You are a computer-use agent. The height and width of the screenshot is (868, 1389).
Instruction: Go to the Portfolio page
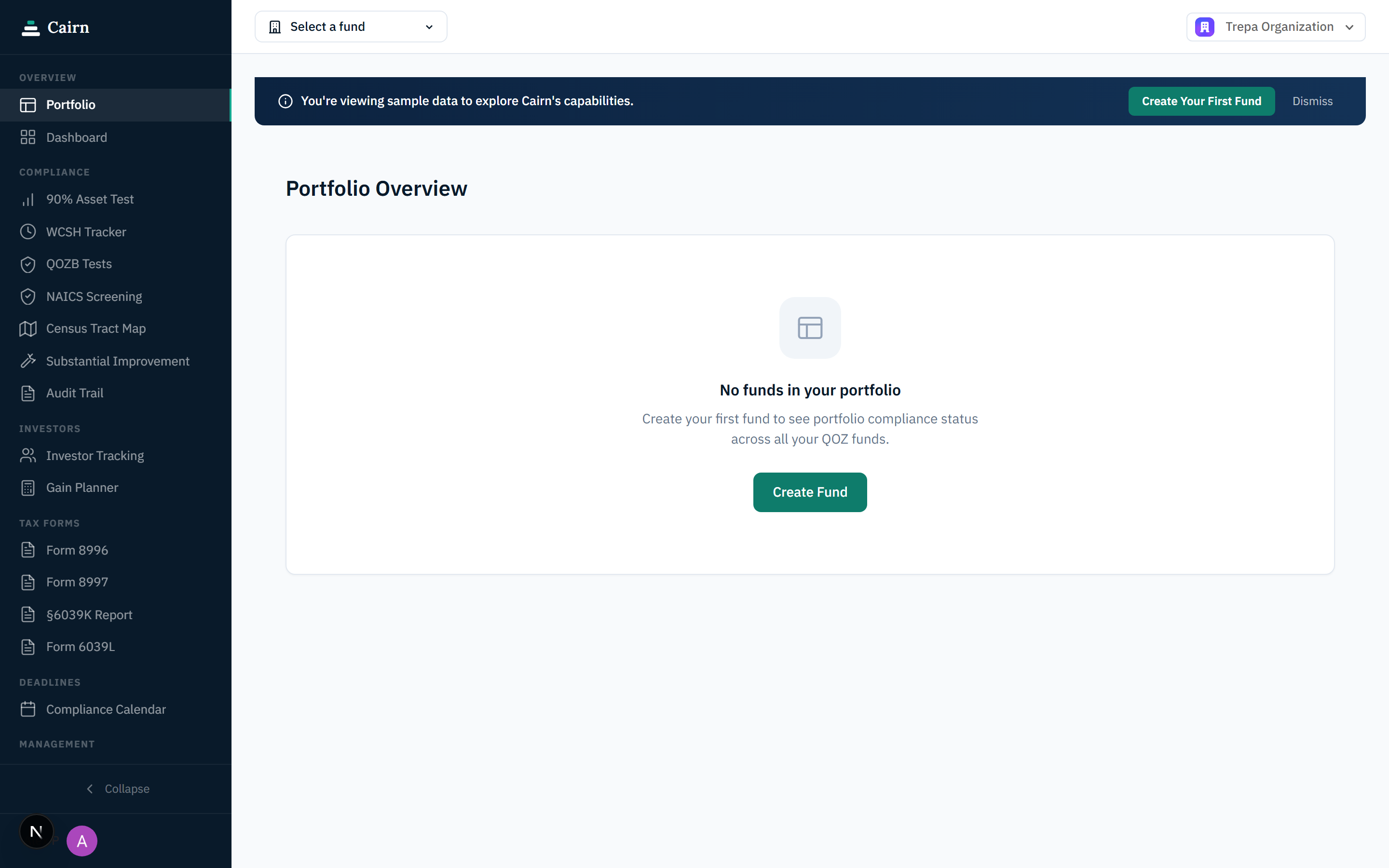115,105
